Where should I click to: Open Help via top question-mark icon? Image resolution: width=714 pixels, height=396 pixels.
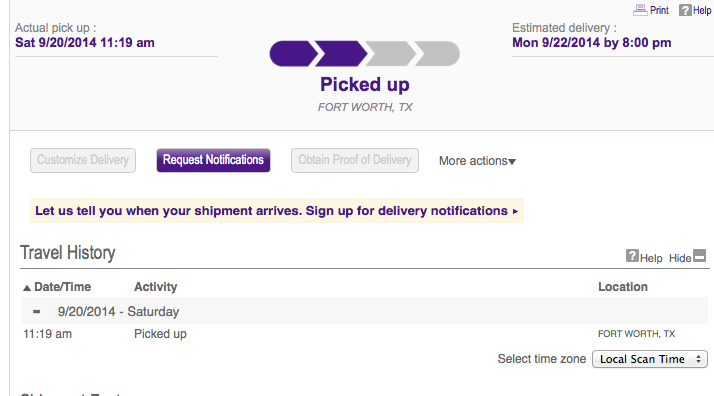click(x=685, y=10)
